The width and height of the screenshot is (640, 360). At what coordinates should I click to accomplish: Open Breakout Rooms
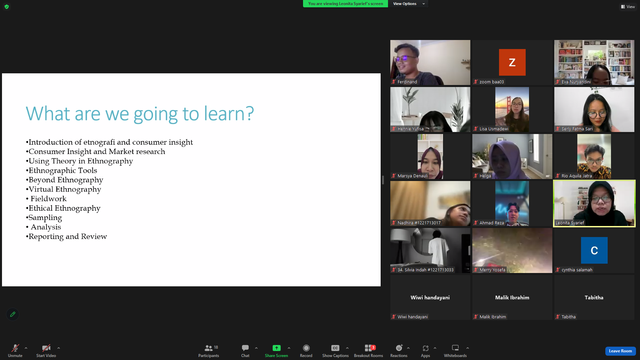tap(369, 350)
